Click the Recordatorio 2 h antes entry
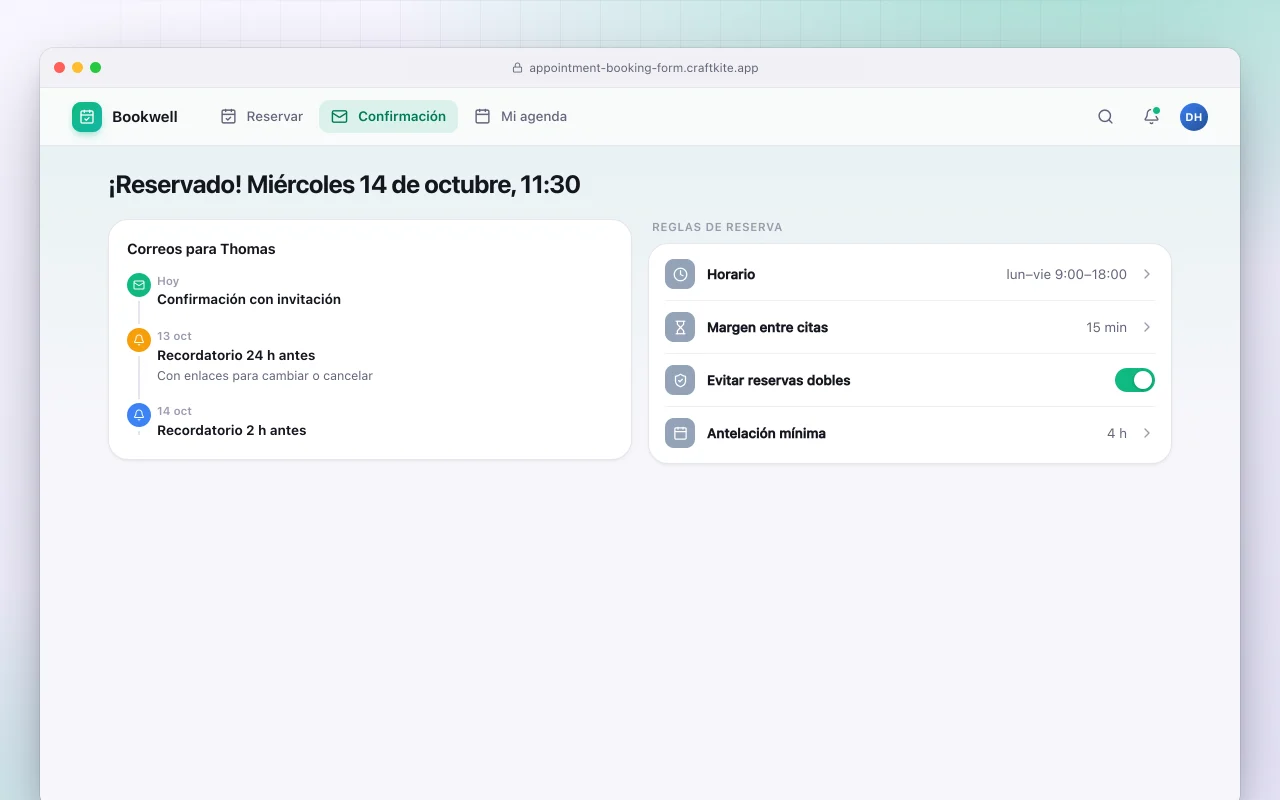Screen dimensions: 1280x800 [232, 430]
